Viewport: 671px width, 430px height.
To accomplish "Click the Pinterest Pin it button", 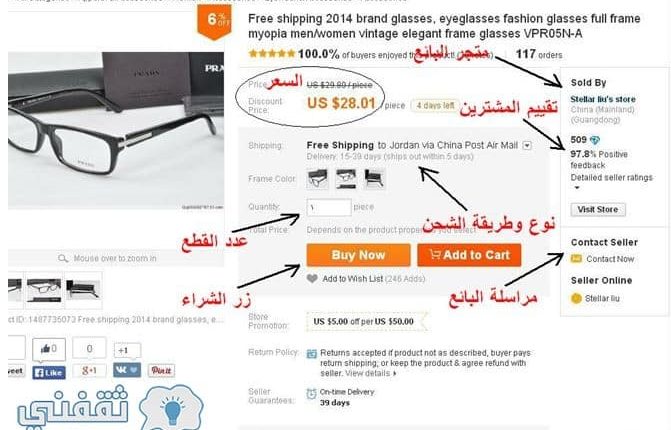I will point(161,371).
